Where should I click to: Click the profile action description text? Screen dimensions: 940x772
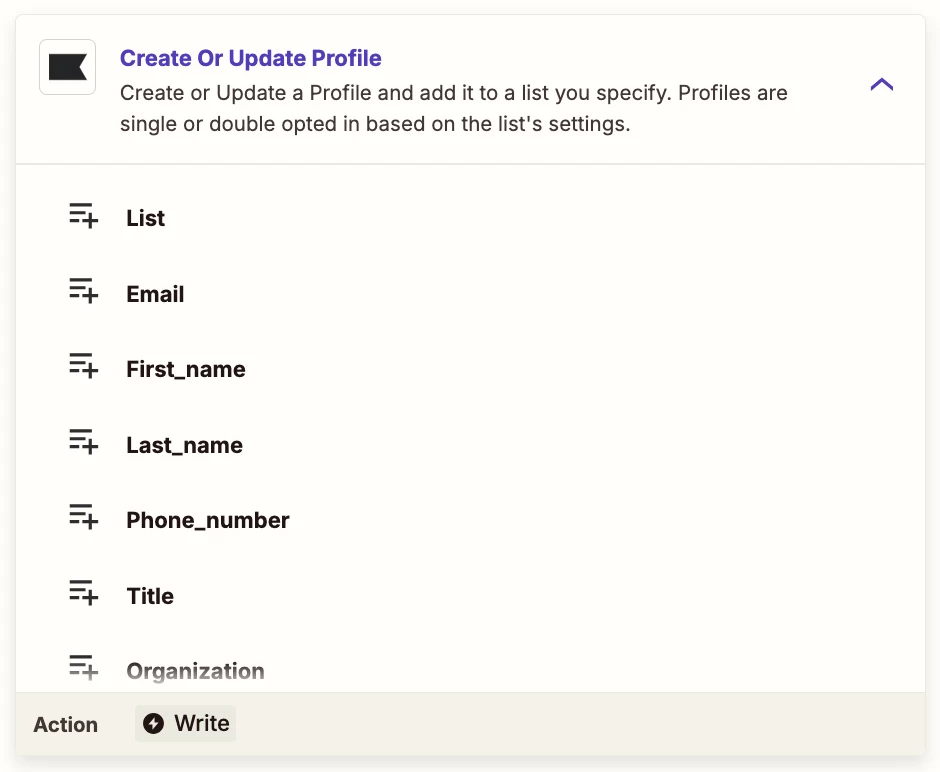click(454, 108)
